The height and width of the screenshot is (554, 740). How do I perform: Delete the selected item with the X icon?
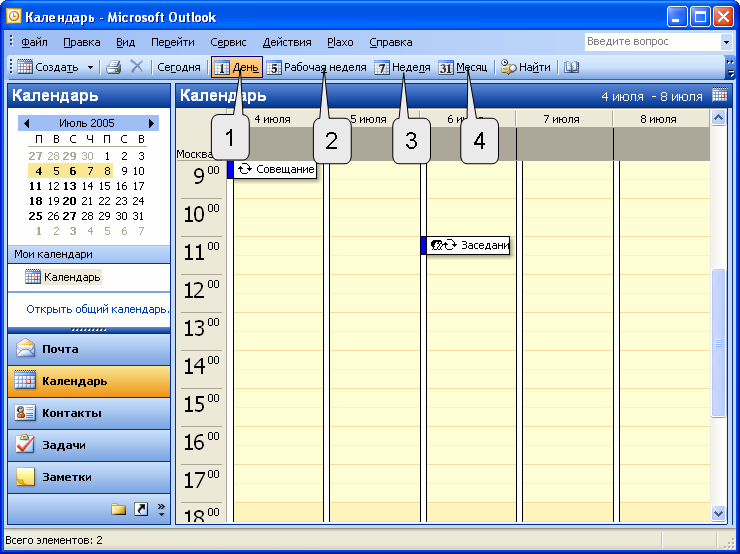click(x=136, y=67)
